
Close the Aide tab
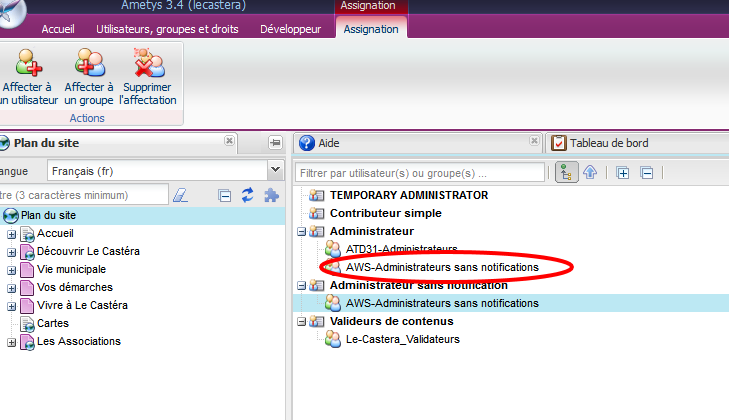point(534,140)
